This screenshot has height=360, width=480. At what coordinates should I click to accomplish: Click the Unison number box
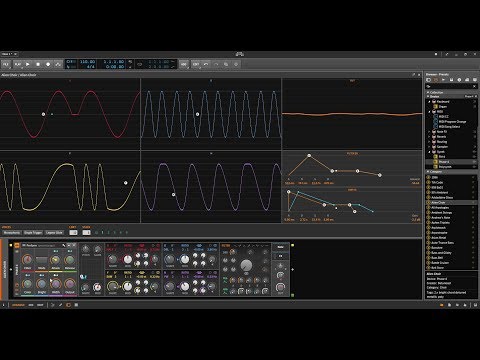coord(73,233)
